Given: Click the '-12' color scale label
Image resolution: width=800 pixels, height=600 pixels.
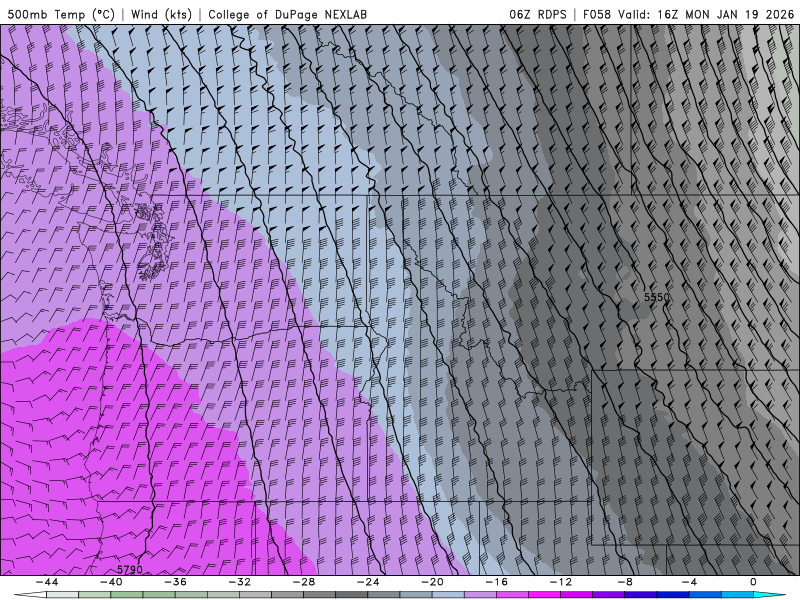Looking at the screenshot, I should pyautogui.click(x=561, y=582).
